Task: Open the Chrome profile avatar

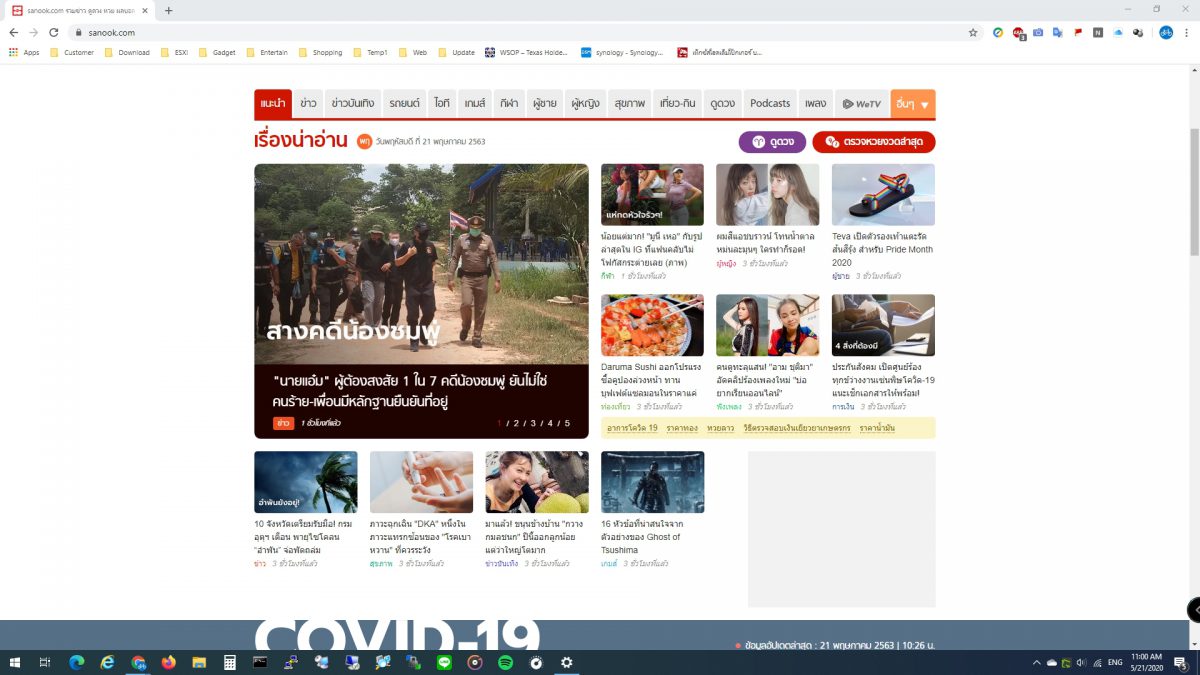Action: point(1166,32)
